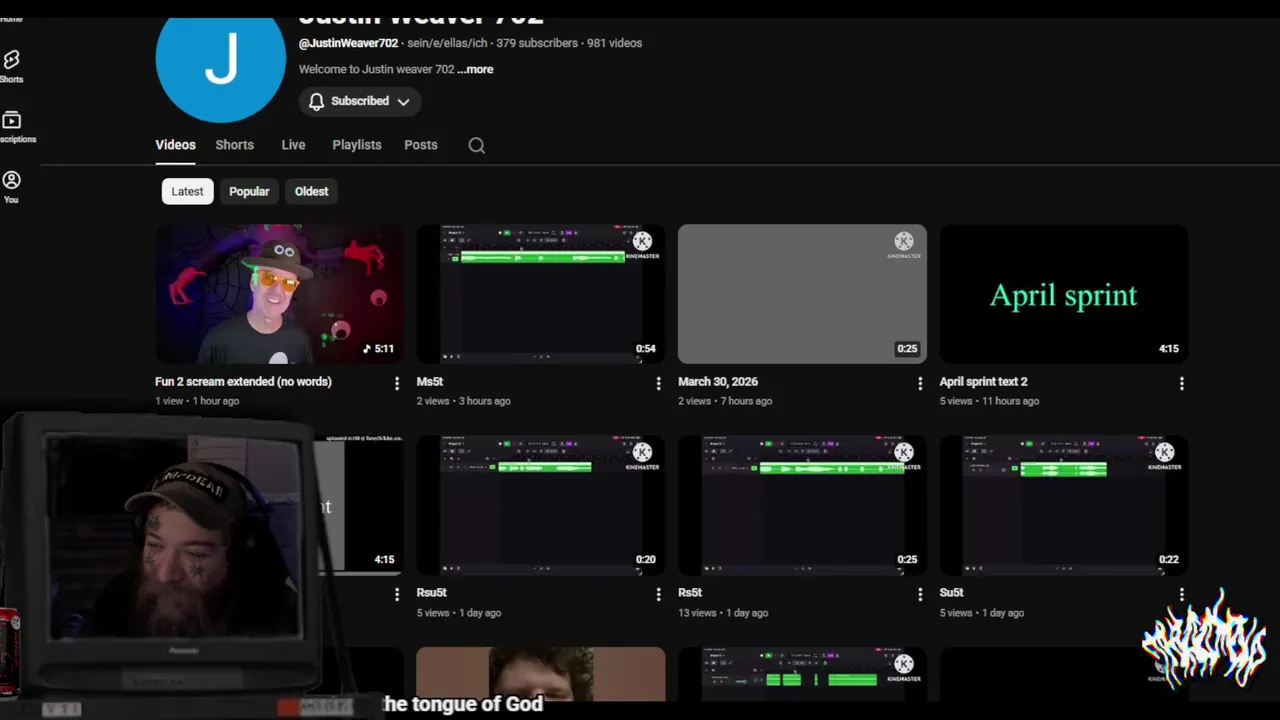Open the gray March 30, 2026 thumbnail
Viewport: 1280px width, 720px height.
(x=802, y=294)
